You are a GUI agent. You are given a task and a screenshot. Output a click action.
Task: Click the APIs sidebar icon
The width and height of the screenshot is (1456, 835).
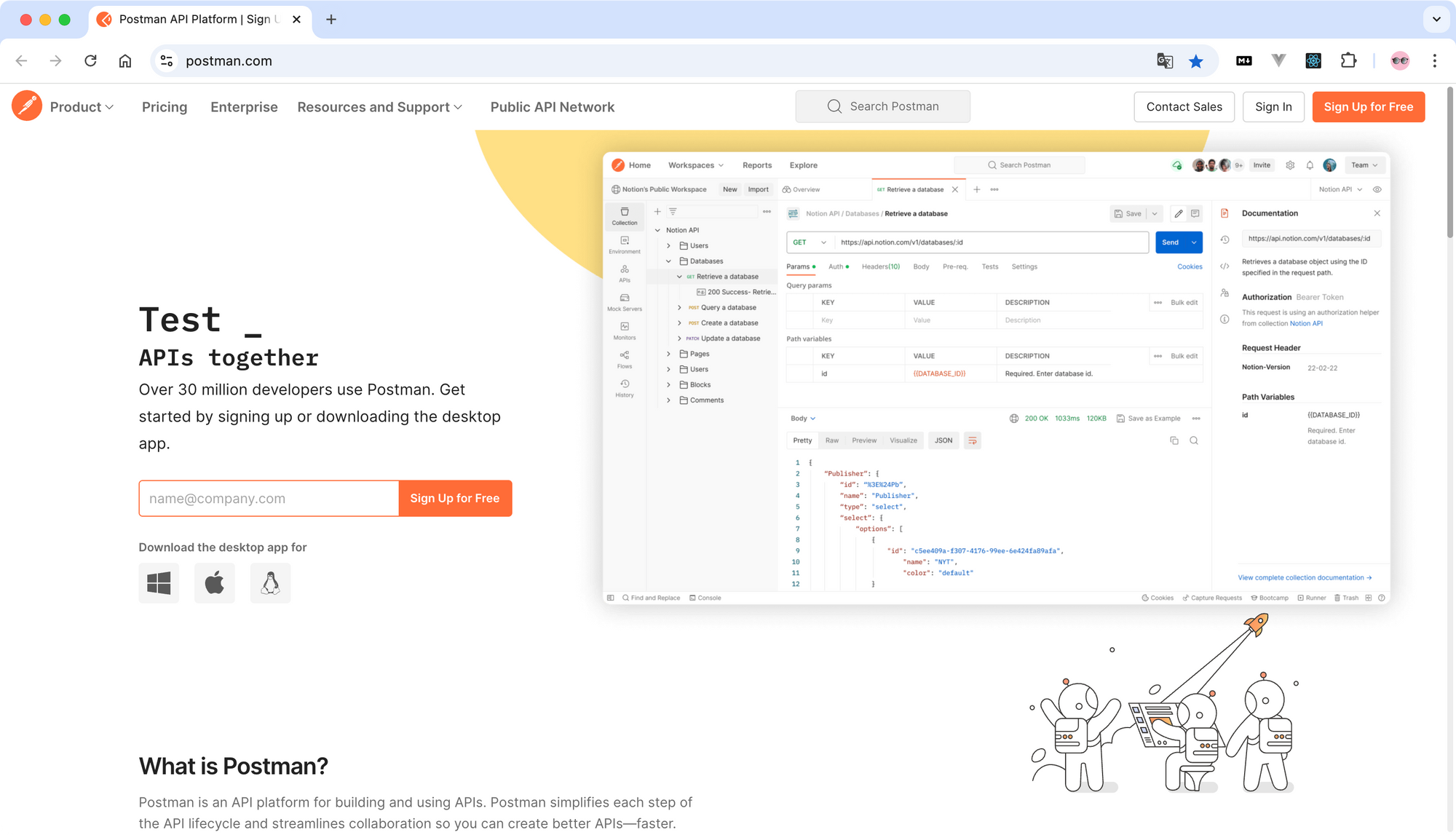[623, 275]
